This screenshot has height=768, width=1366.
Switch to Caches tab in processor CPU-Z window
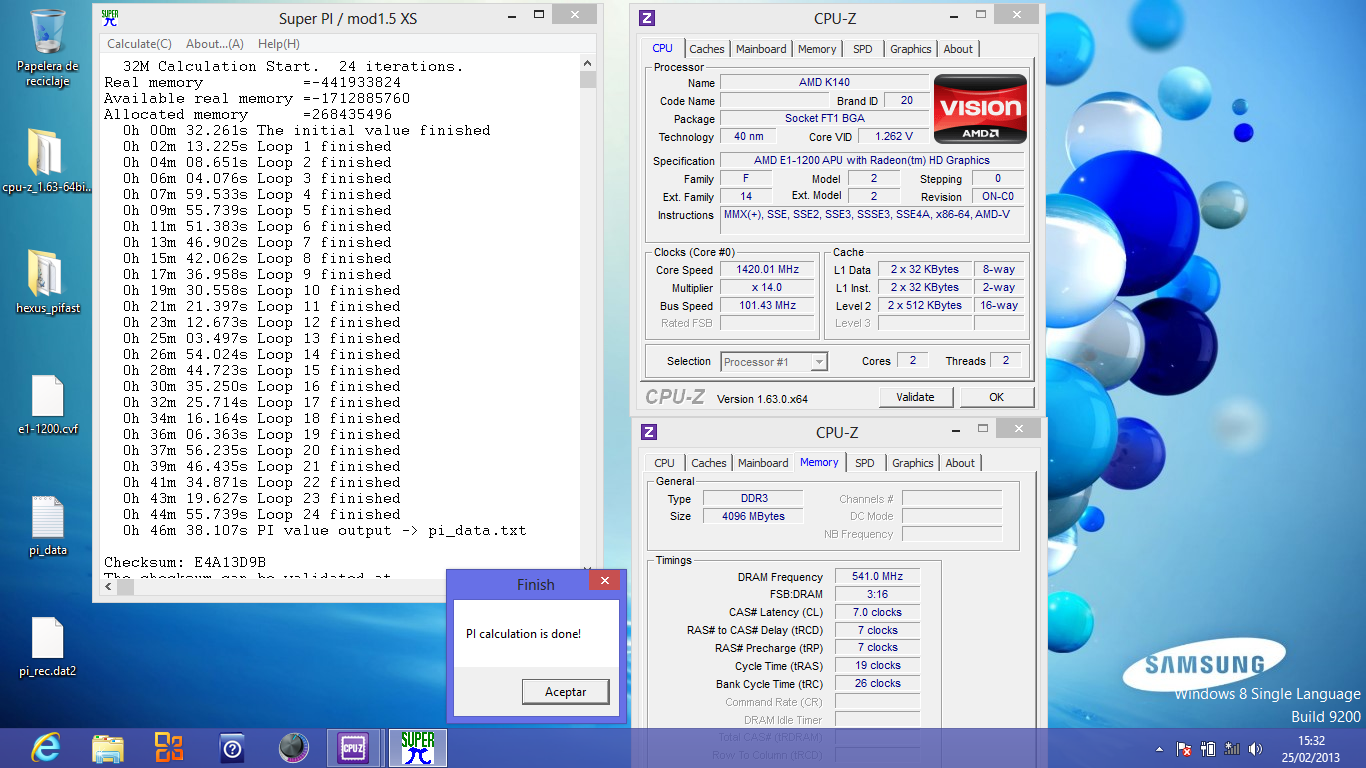click(707, 49)
